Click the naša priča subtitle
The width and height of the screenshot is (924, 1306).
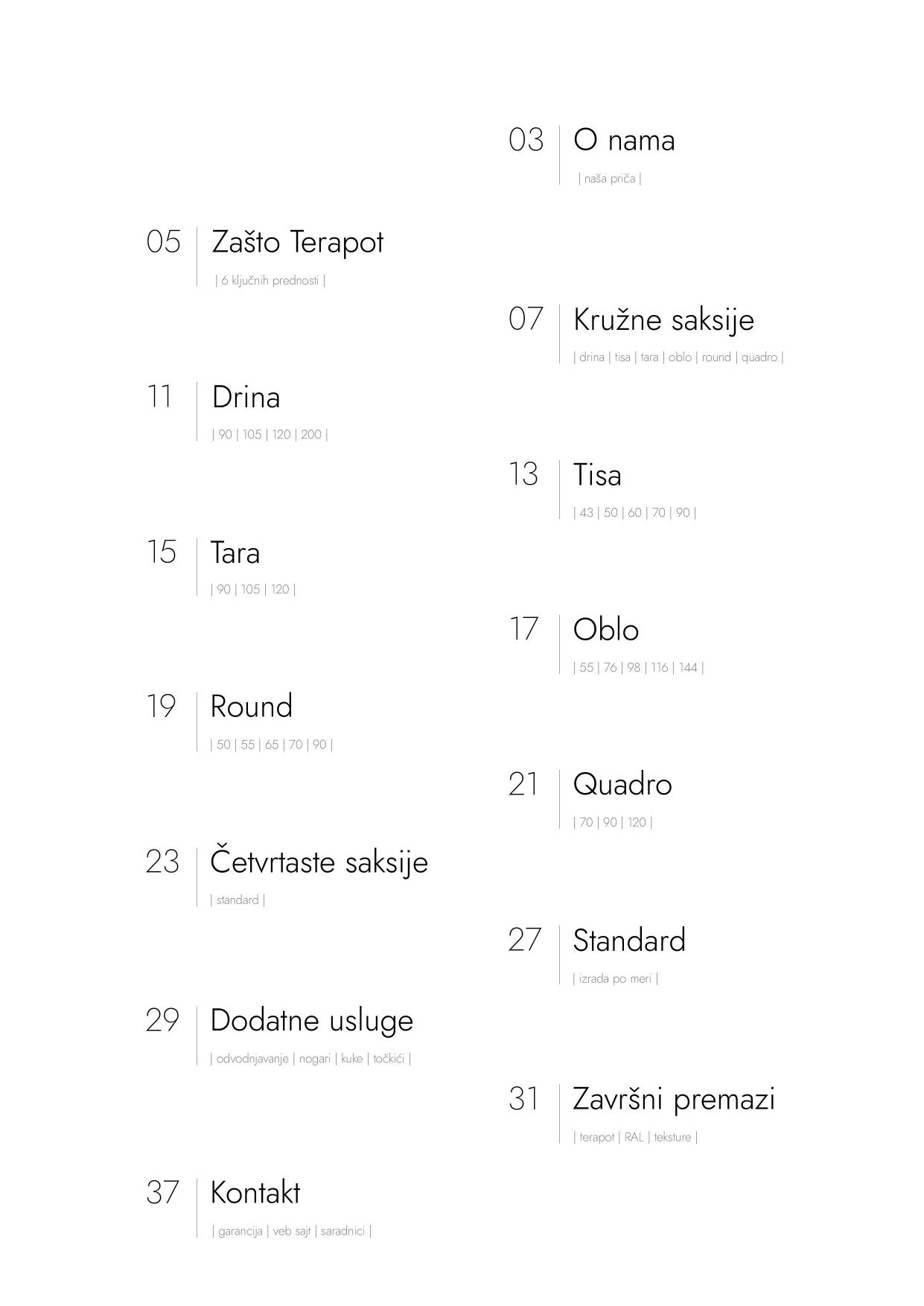[x=610, y=179]
